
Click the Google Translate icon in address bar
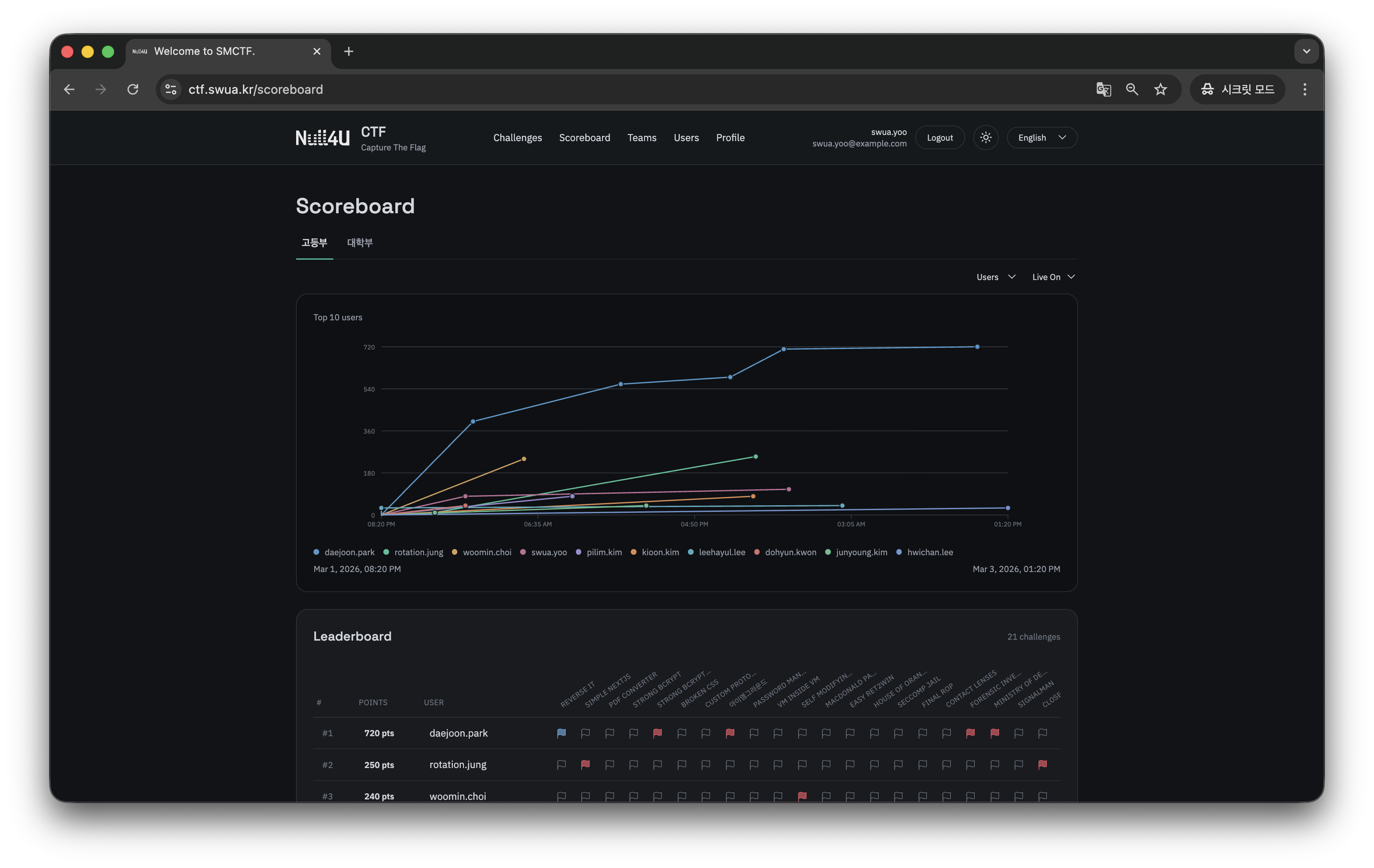1103,89
